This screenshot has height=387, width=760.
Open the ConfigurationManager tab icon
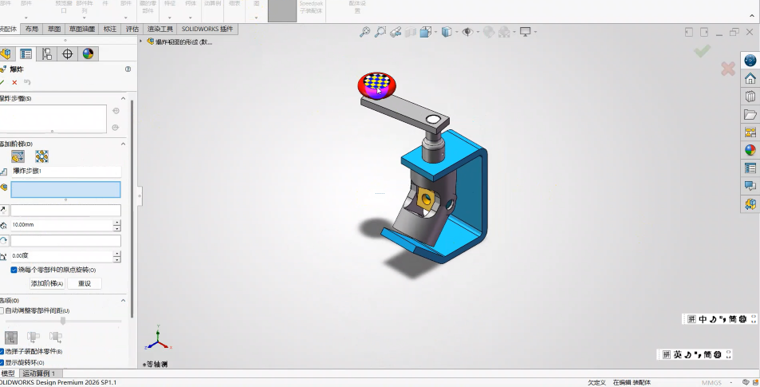coord(47,53)
